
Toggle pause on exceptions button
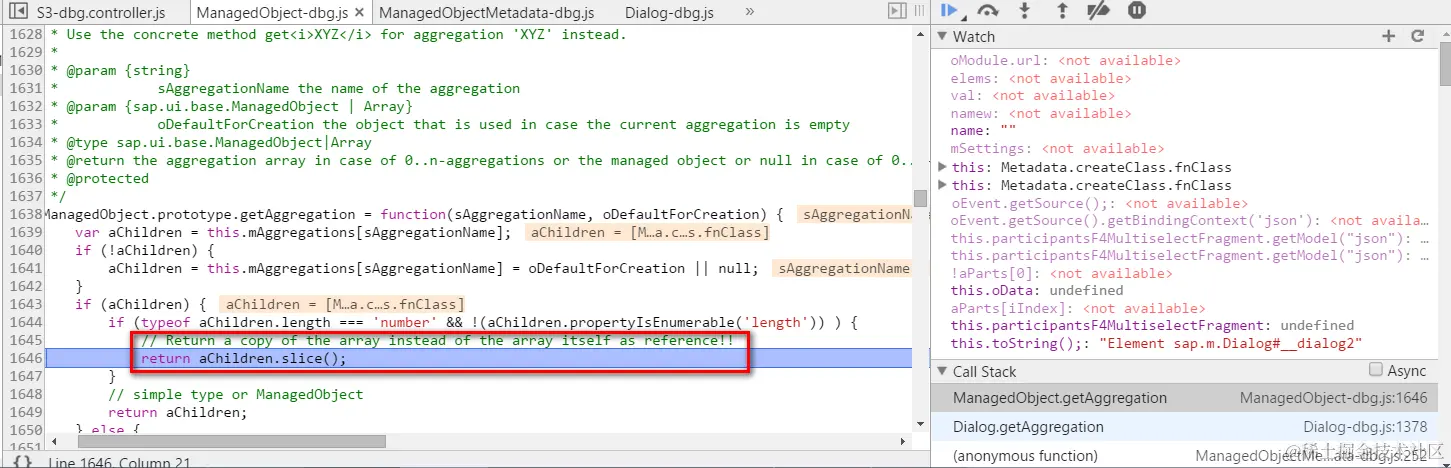[x=1137, y=11]
